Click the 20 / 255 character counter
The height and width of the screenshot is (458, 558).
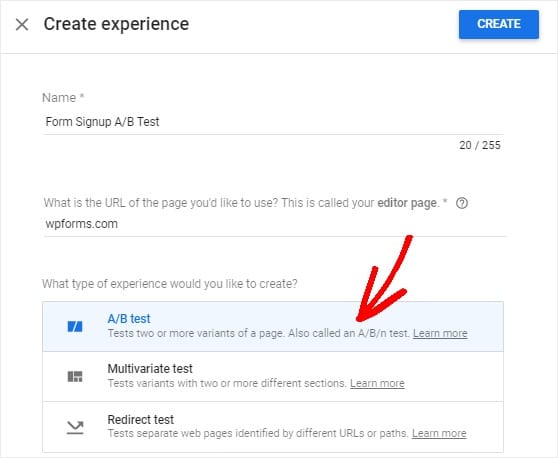pos(480,145)
